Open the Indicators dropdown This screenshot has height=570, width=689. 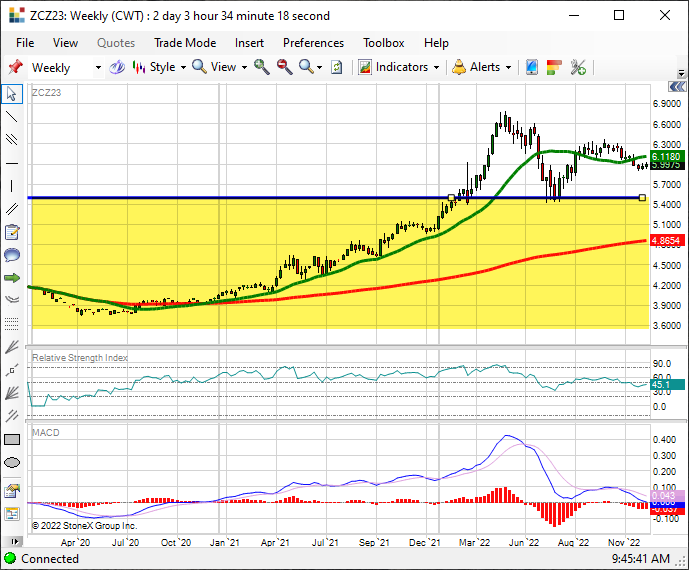tap(399, 67)
